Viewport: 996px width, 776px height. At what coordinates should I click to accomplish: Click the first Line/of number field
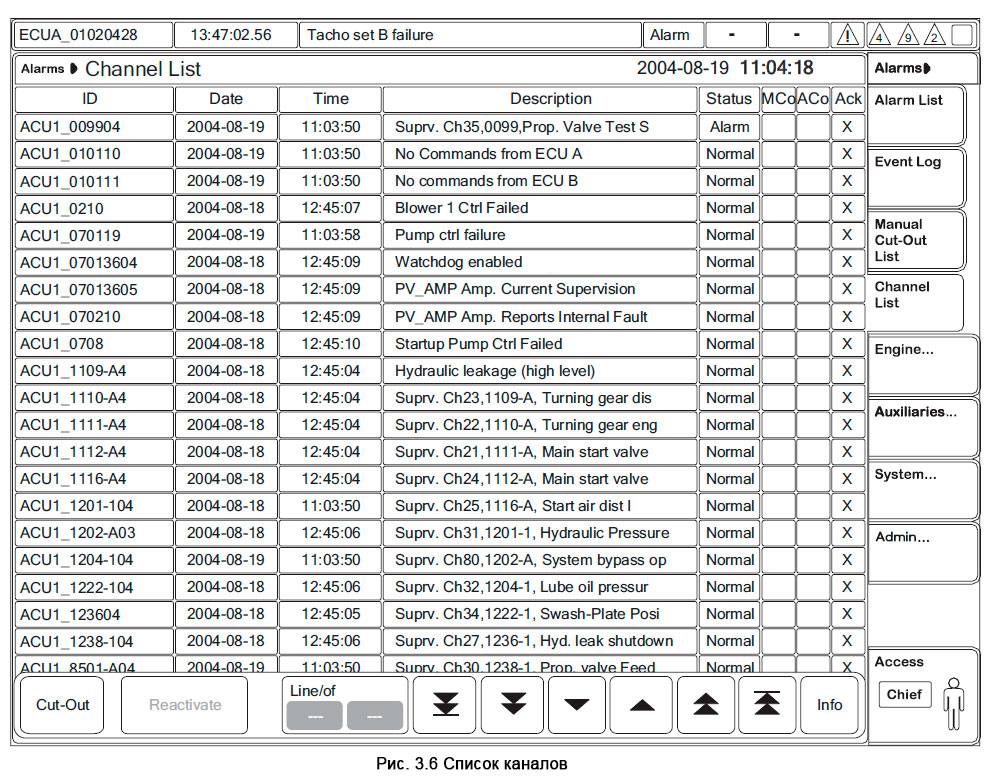coord(314,716)
